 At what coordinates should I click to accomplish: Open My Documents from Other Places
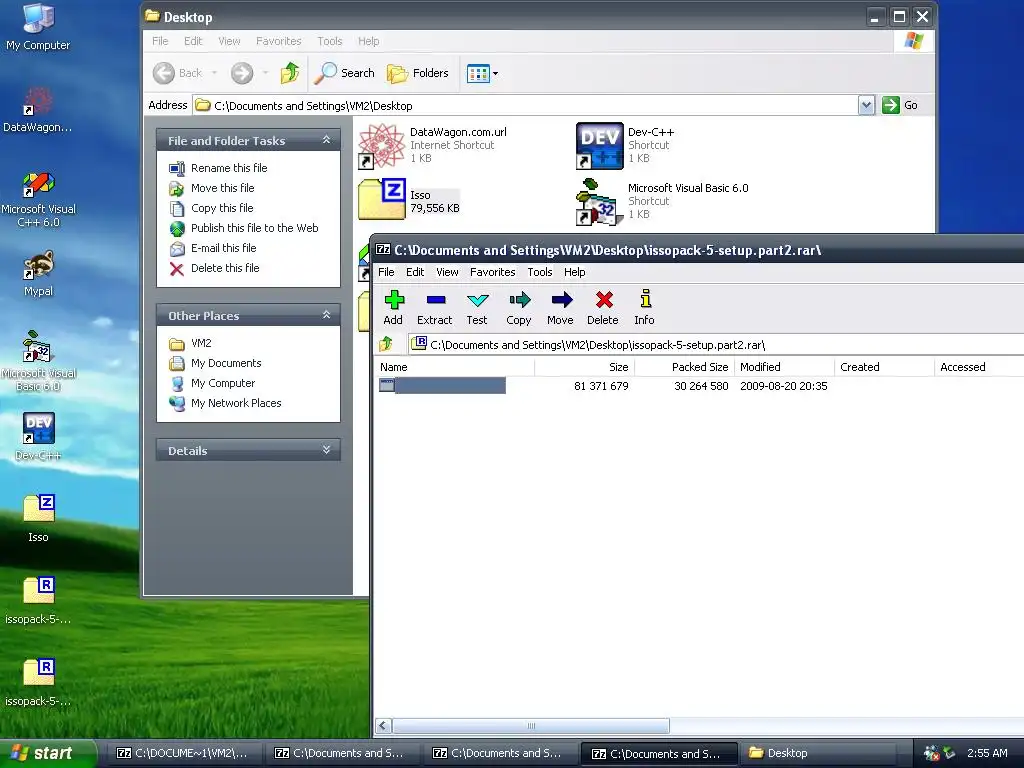pyautogui.click(x=226, y=363)
